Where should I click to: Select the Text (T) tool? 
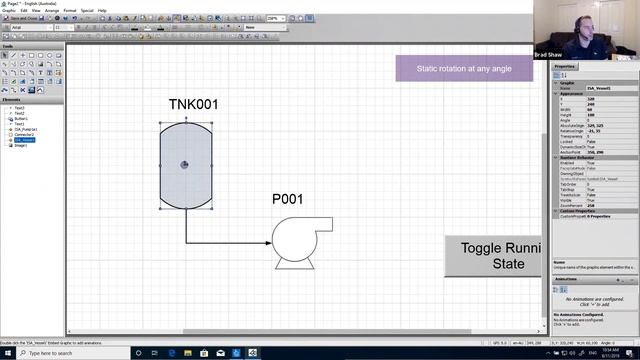41,73
